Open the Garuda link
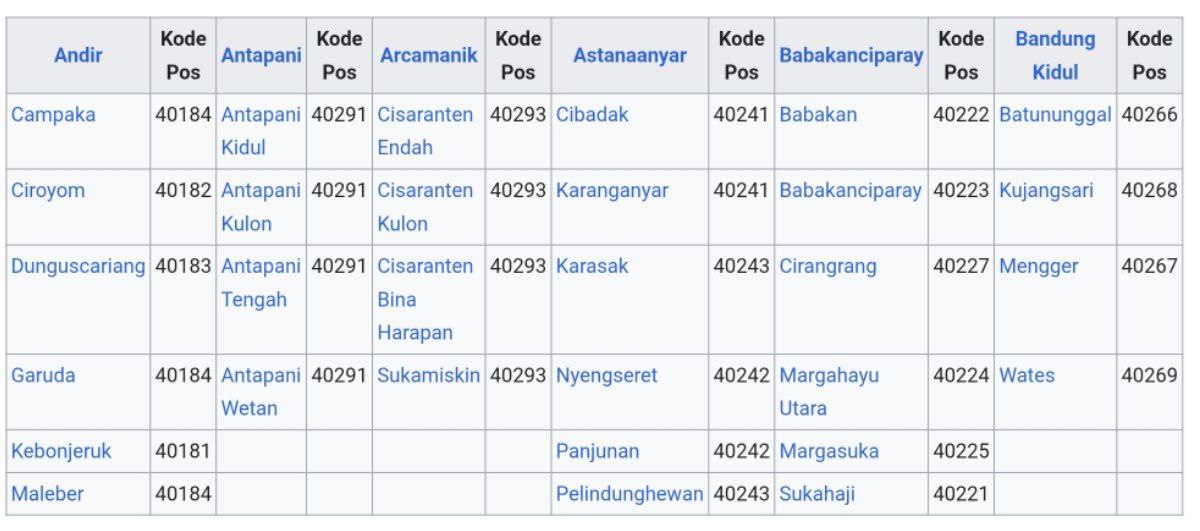This screenshot has width=1200, height=531. pos(42,375)
